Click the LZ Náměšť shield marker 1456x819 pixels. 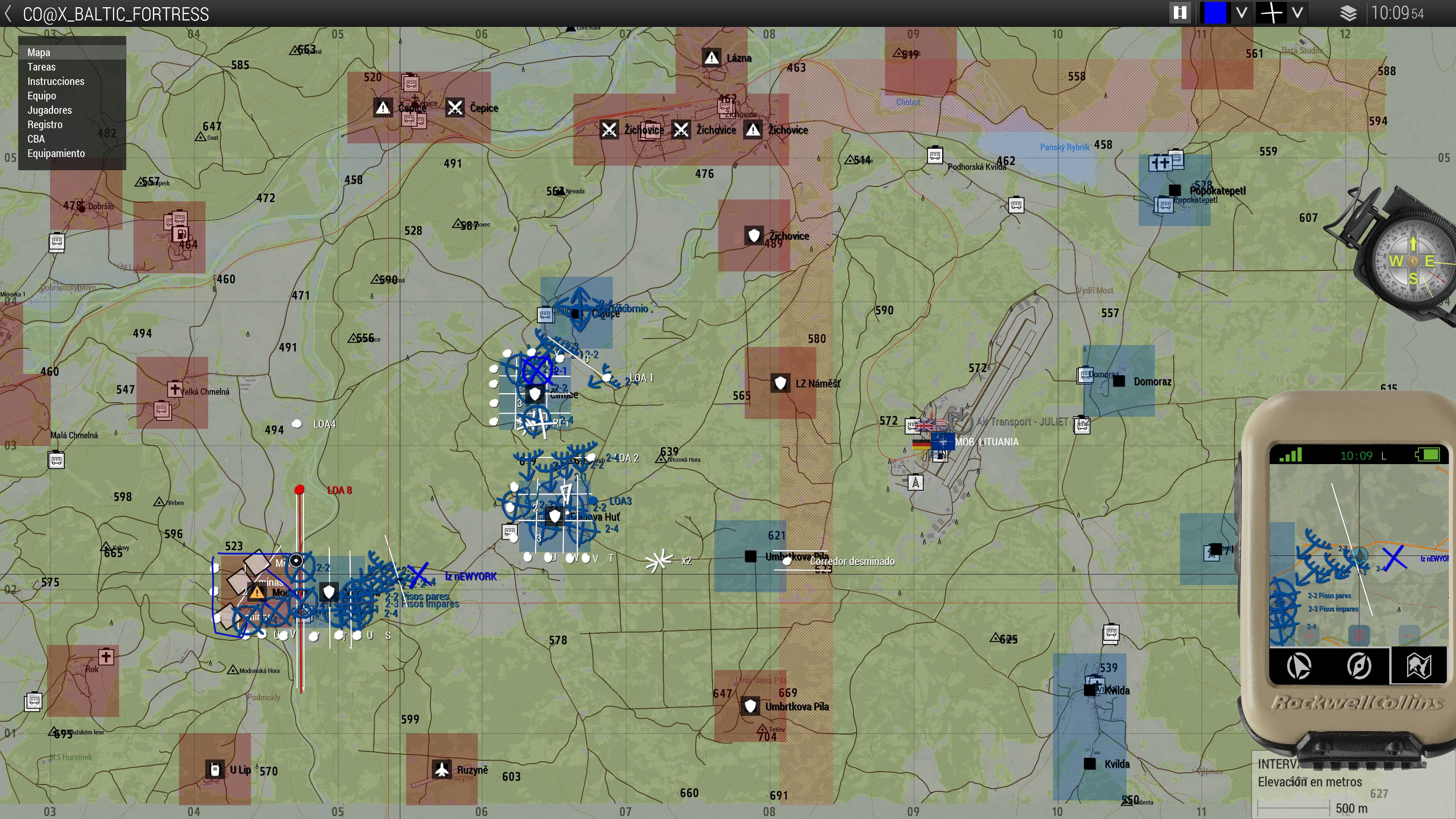coord(781,383)
